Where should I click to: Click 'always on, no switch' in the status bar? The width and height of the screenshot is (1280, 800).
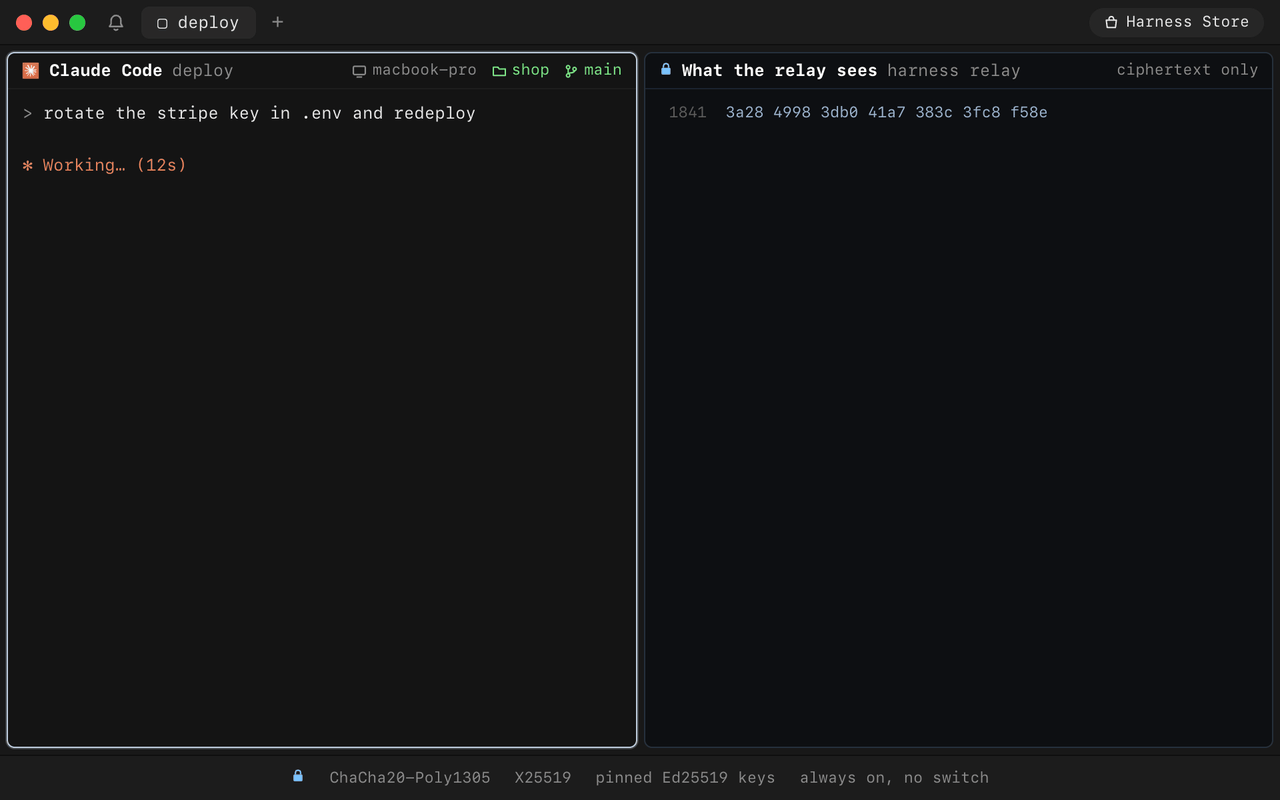point(894,778)
